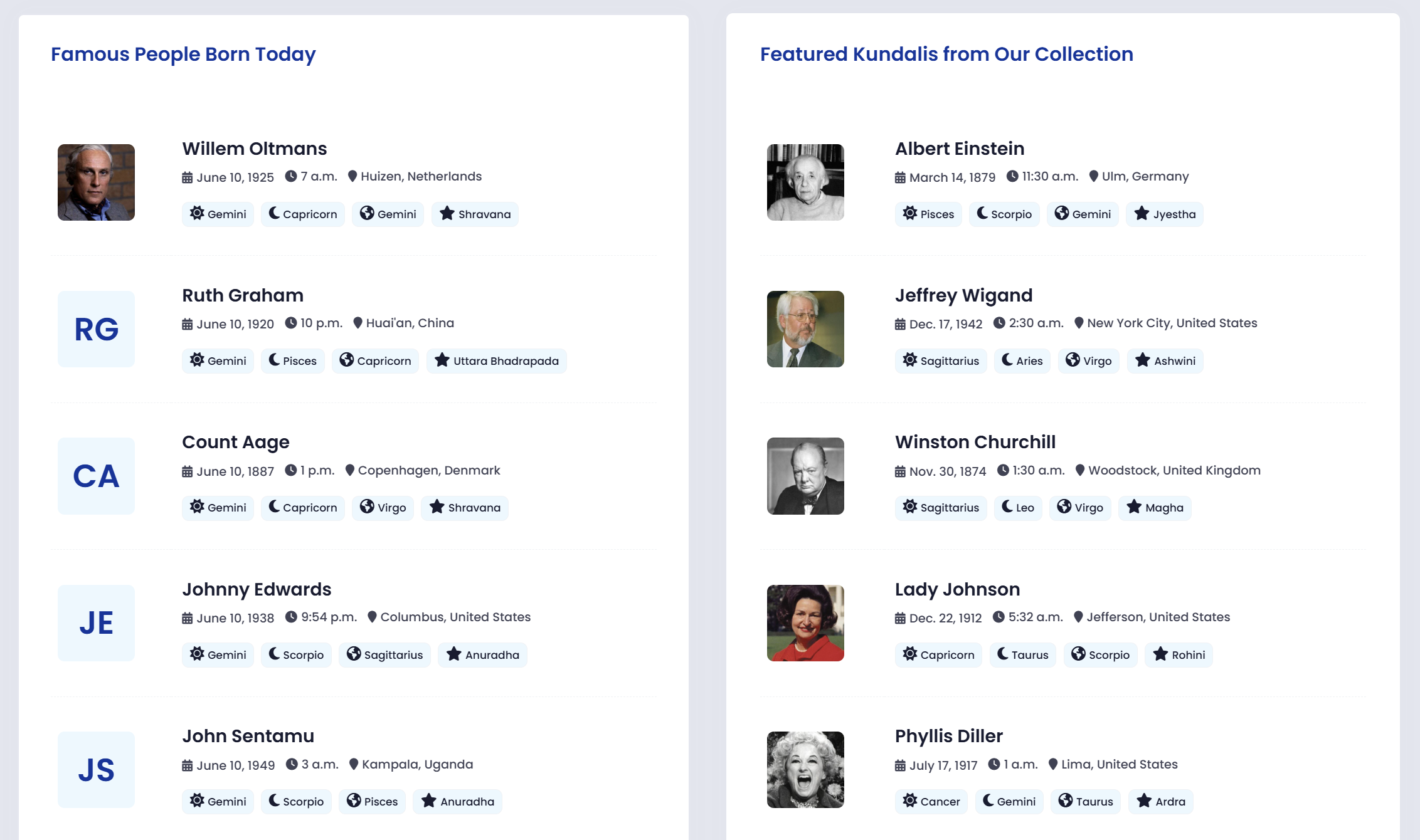Click the Anuradha tag under Johnny Edwards
1420x840 pixels.
tap(482, 655)
